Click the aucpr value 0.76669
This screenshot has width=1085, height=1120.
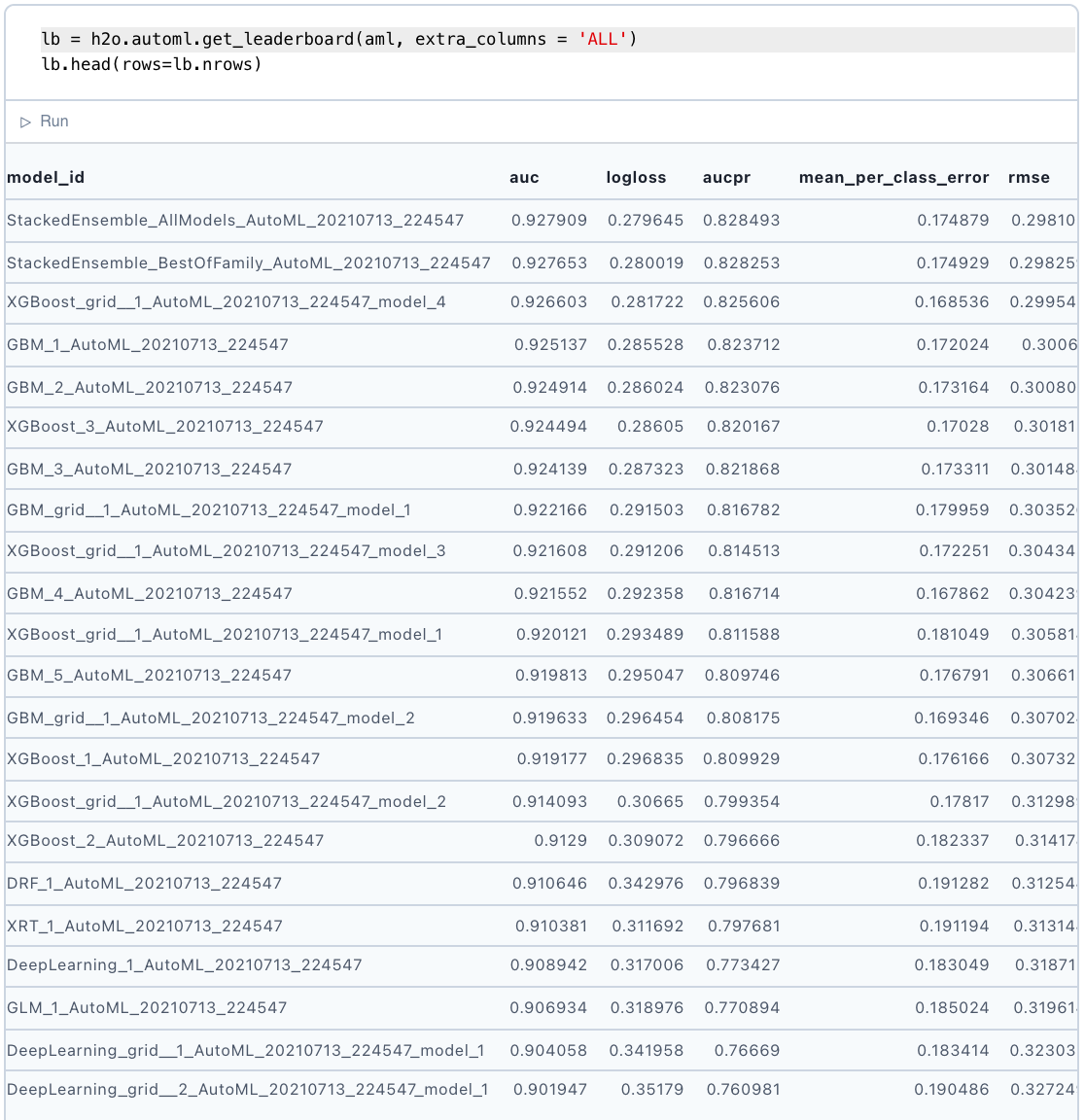tap(747, 1051)
